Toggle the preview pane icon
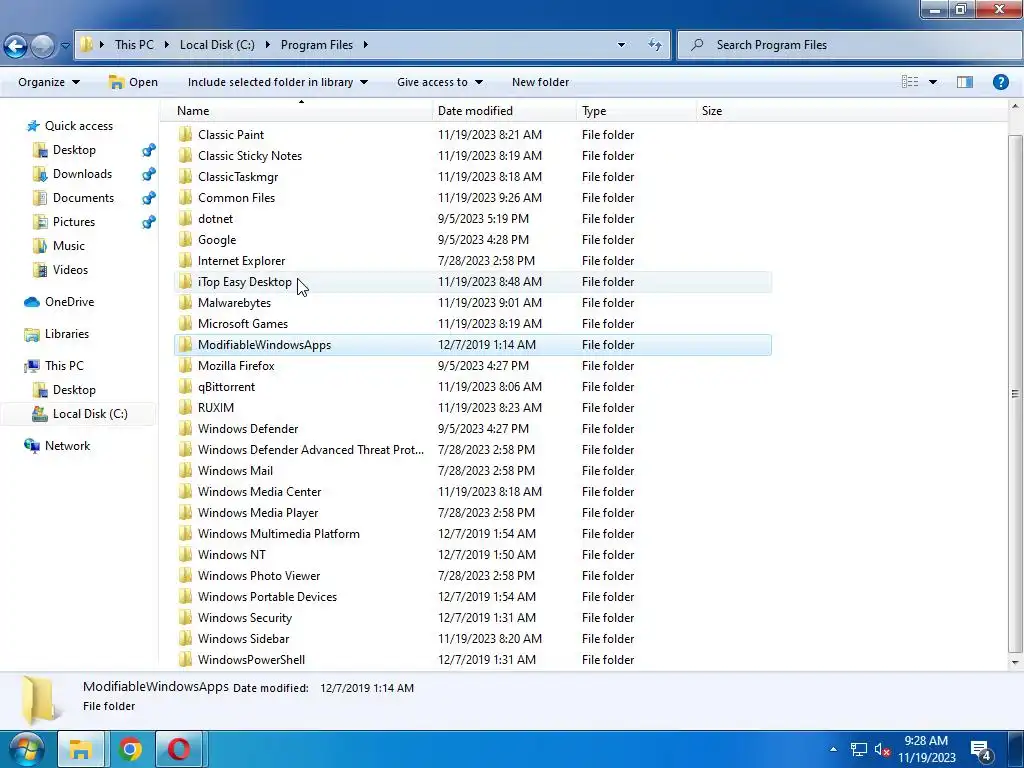This screenshot has height=768, width=1024. pos(965,82)
